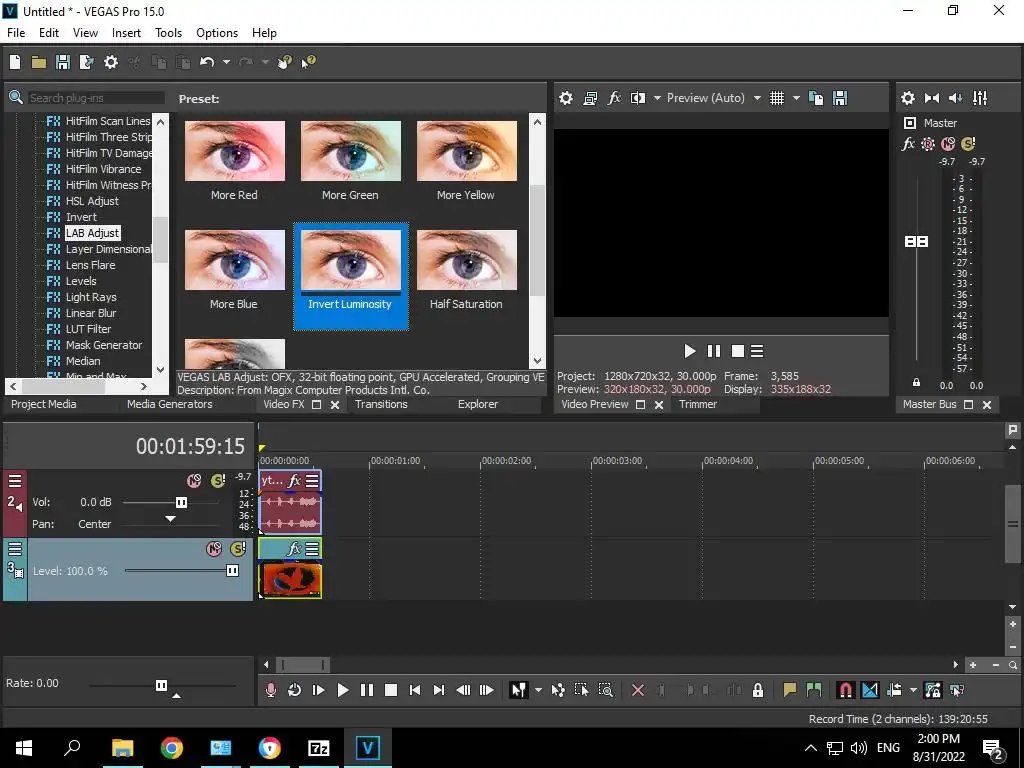Select the Envelope Edit tool
This screenshot has width=1024, height=768.
(558, 690)
